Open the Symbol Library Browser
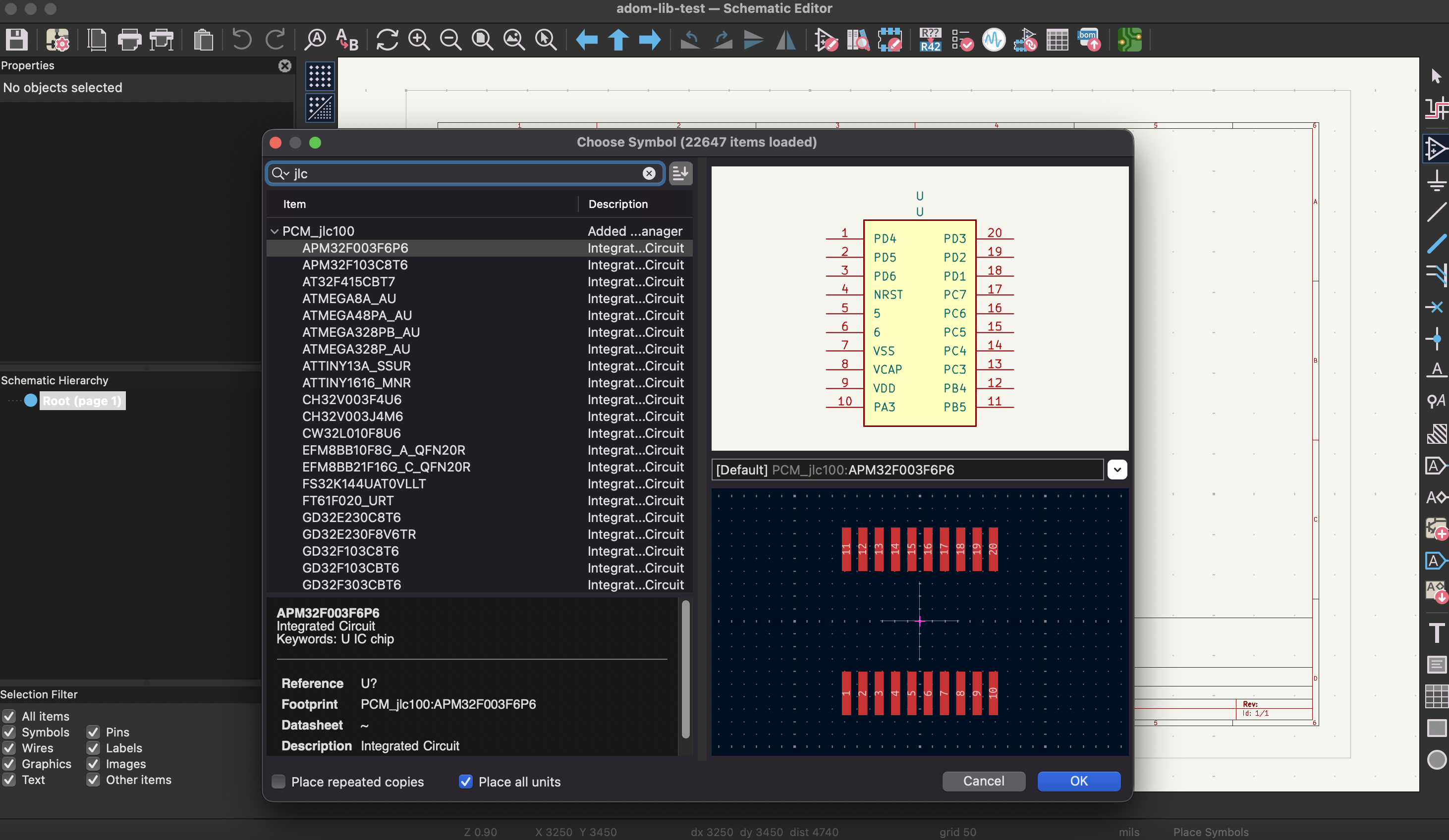Viewport: 1449px width, 840px height. click(x=858, y=40)
